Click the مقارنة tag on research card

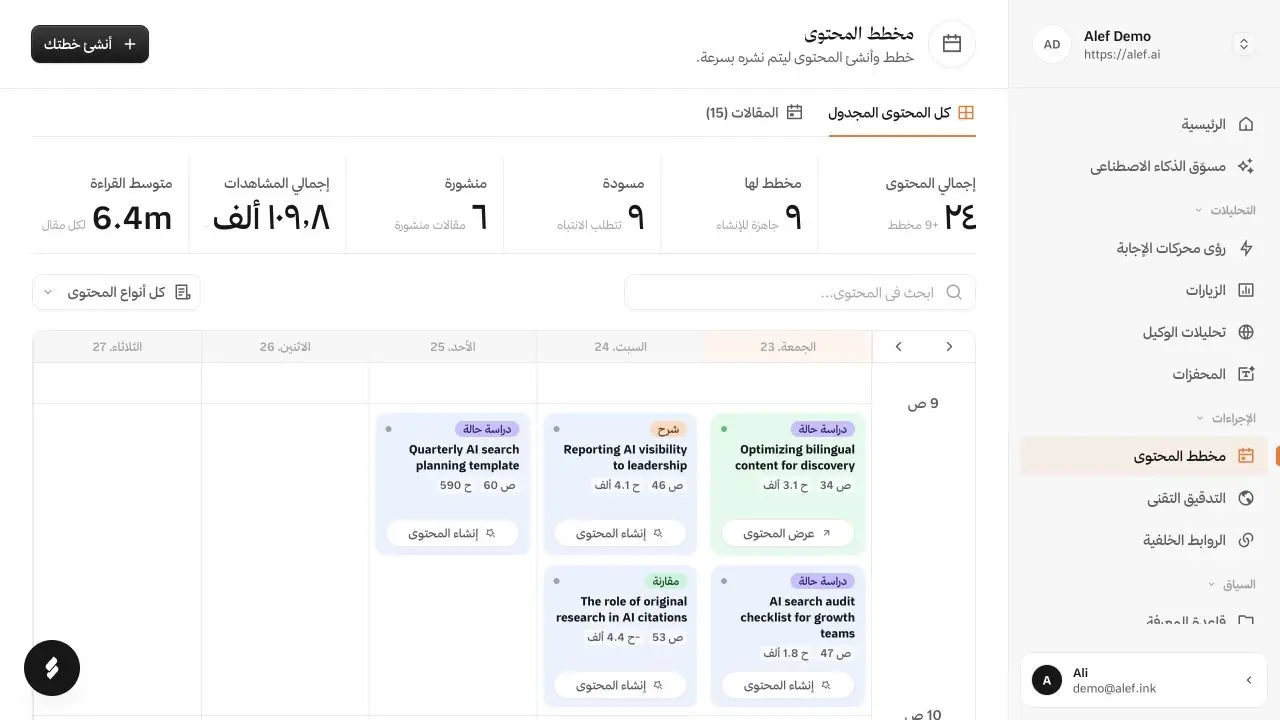667,581
